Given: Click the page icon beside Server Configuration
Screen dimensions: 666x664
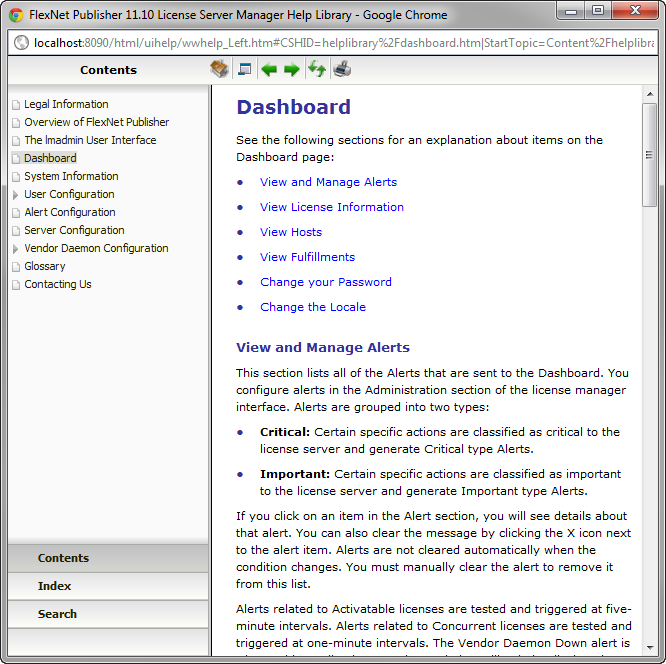Looking at the screenshot, I should click(x=16, y=231).
